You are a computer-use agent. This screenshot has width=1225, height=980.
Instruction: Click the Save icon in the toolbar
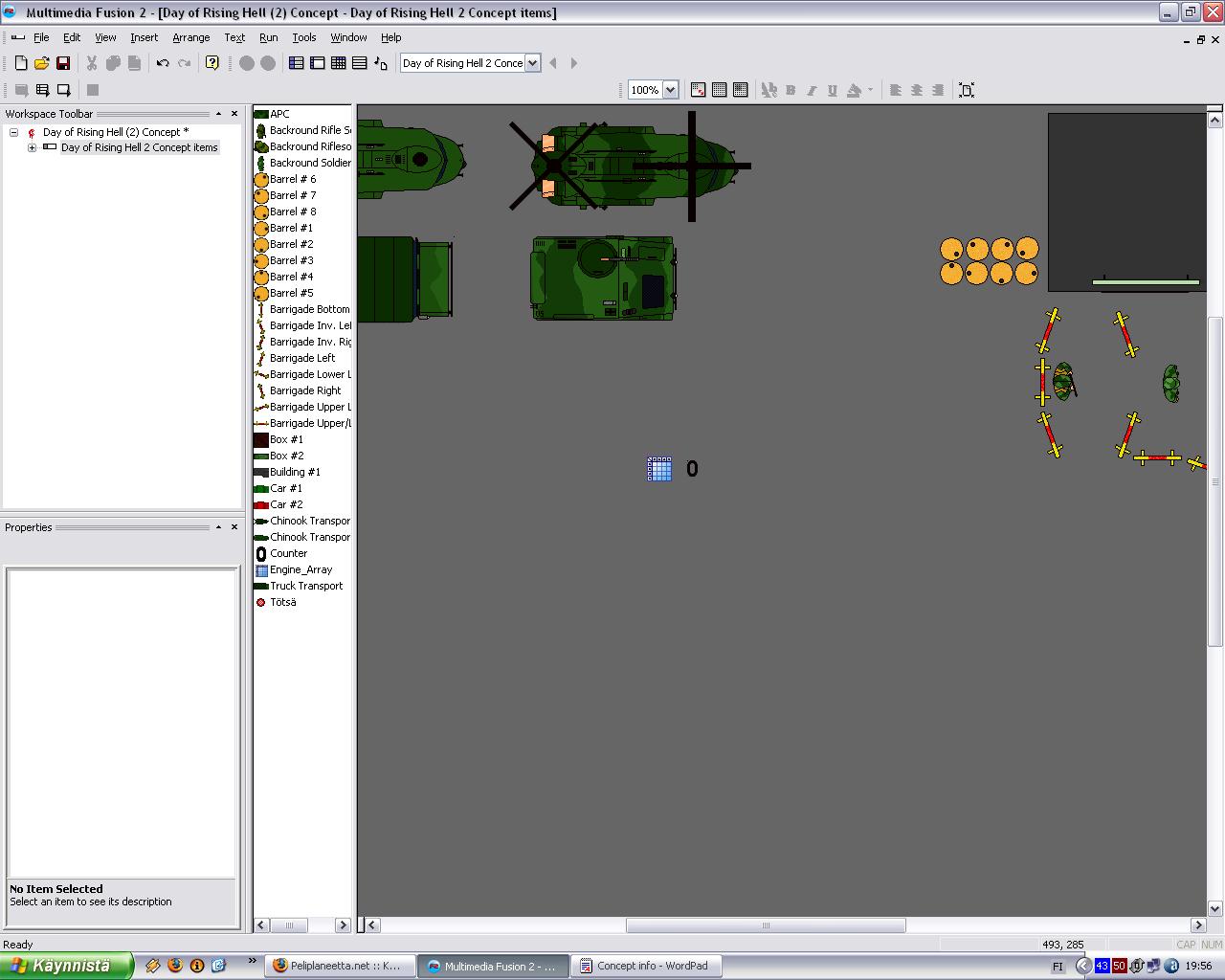pos(63,63)
